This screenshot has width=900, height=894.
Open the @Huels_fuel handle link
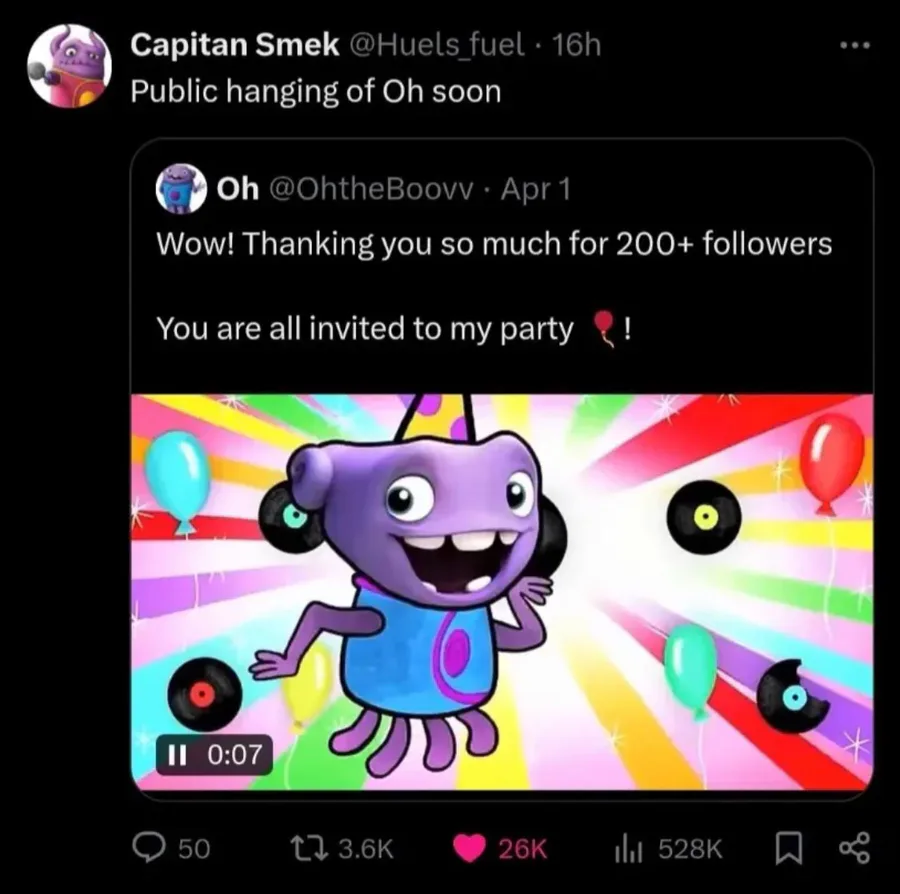click(x=435, y=44)
